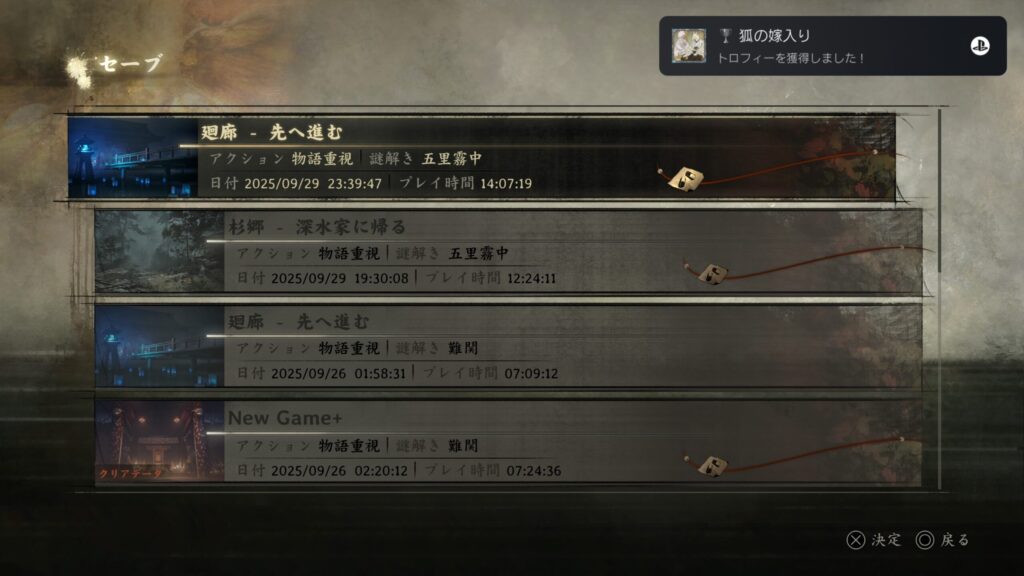Click the trophy artwork image in the notification

(689, 46)
